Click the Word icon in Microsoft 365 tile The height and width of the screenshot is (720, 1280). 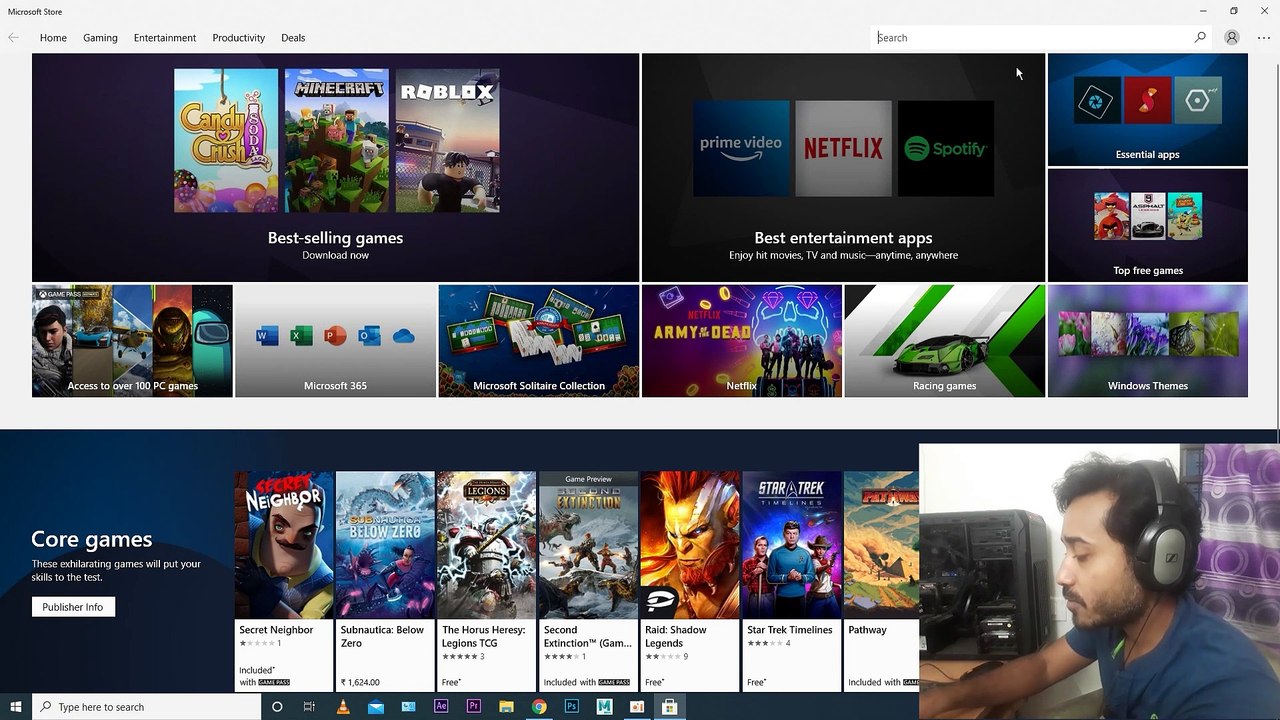(x=267, y=336)
